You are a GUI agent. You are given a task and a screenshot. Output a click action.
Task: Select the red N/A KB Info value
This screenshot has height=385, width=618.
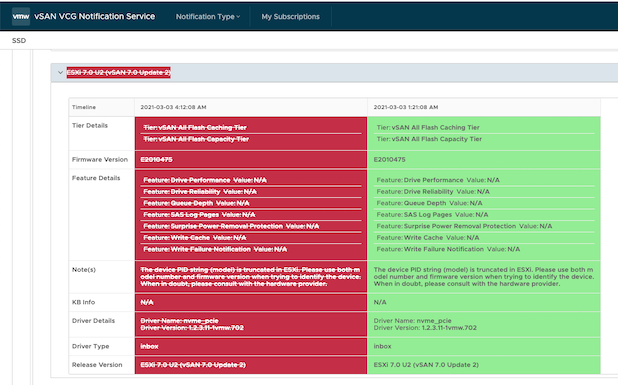click(147, 302)
